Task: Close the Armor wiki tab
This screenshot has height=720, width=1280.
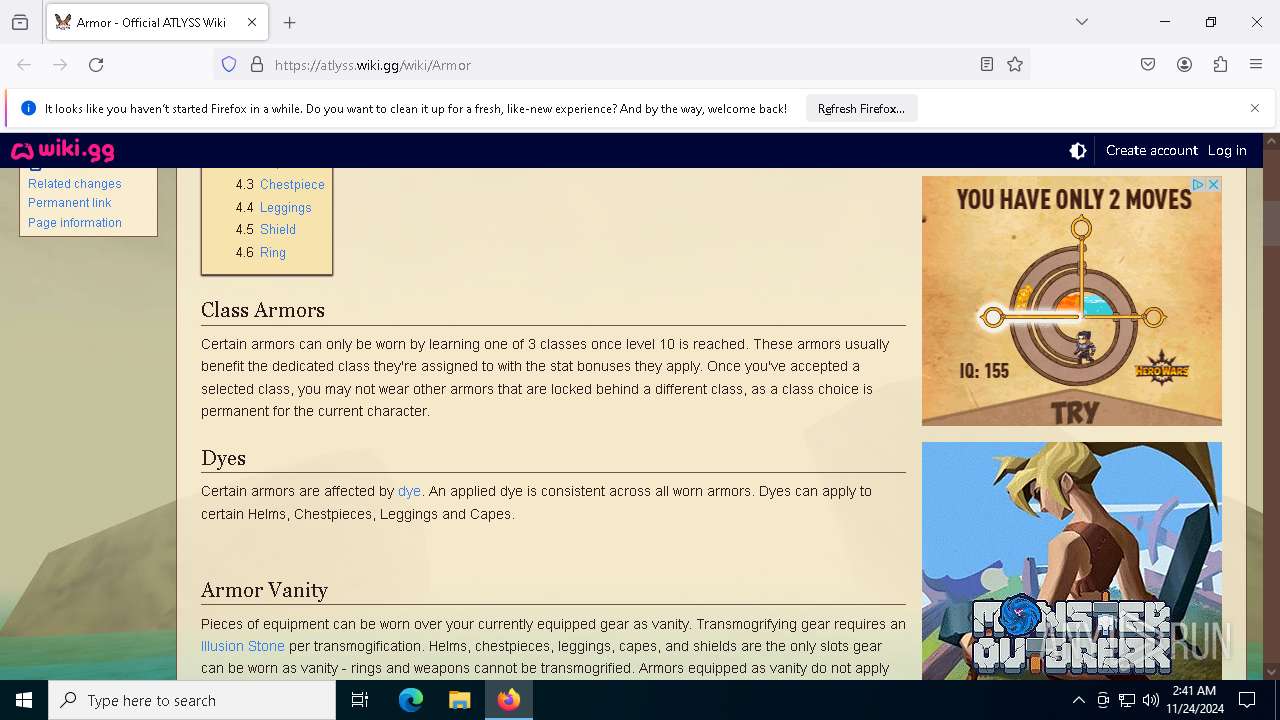Action: 252,22
